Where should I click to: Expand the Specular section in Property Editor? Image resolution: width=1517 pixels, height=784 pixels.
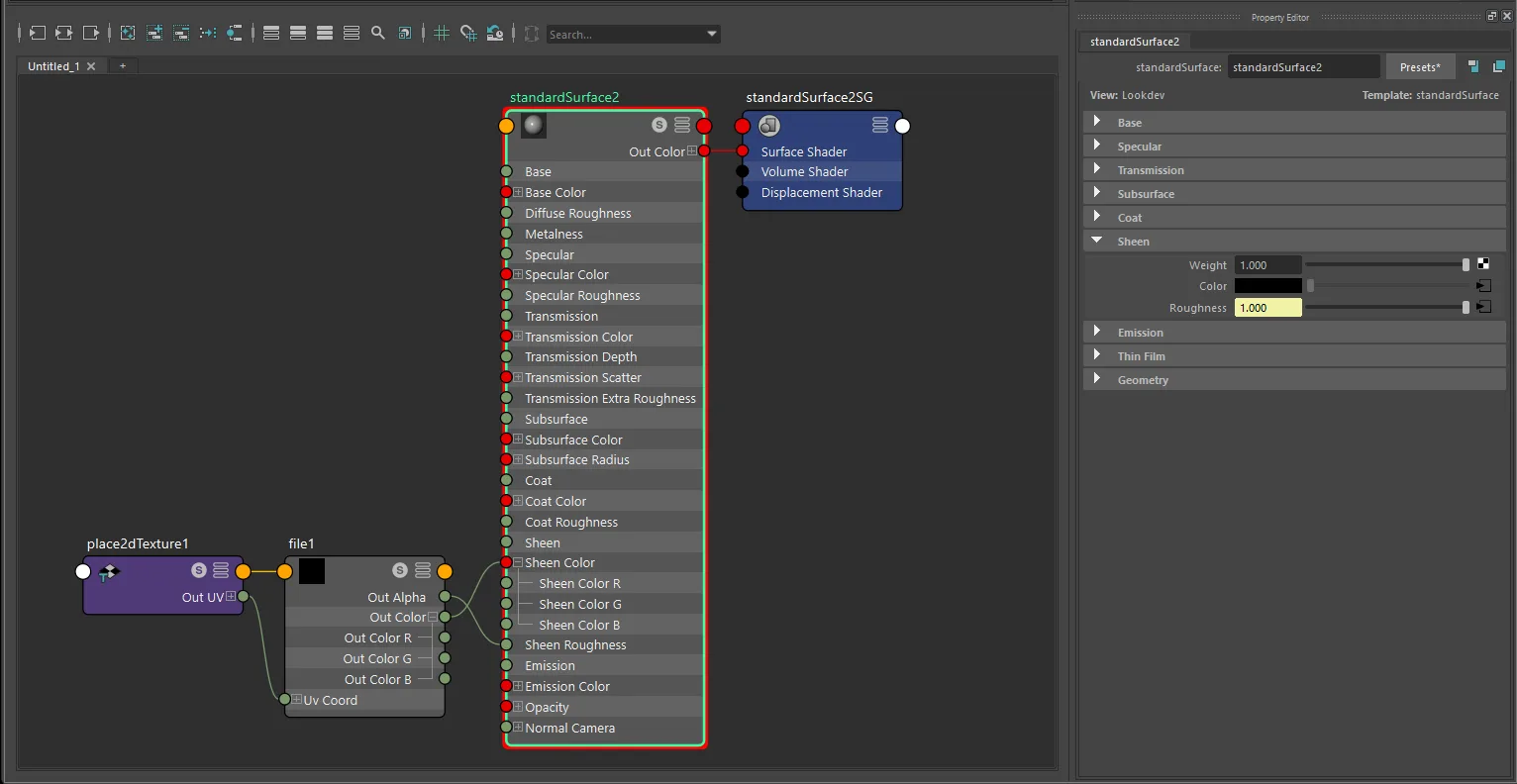[x=1096, y=146]
